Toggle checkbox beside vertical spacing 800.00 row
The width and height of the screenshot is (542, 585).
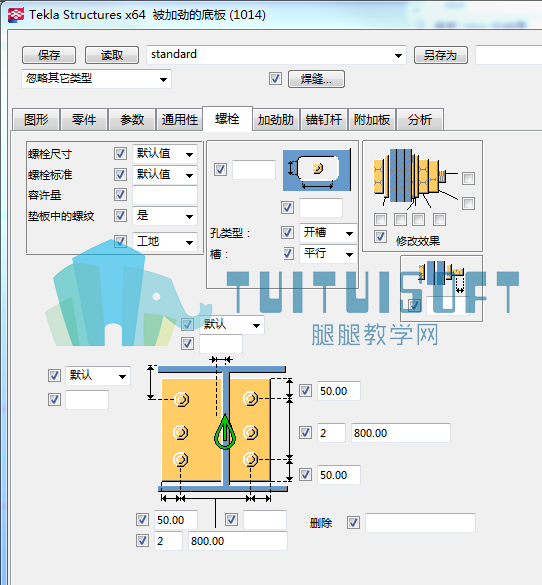point(305,433)
